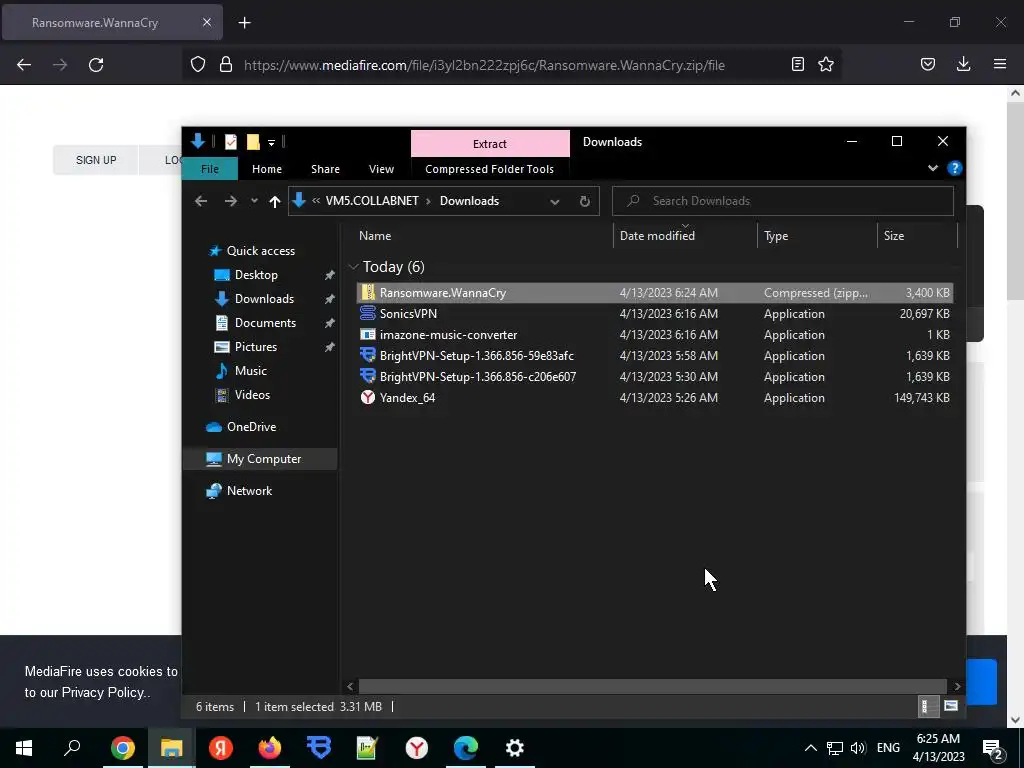Click Explorer horizontal scrollbar
1024x768 pixels.
click(652, 686)
